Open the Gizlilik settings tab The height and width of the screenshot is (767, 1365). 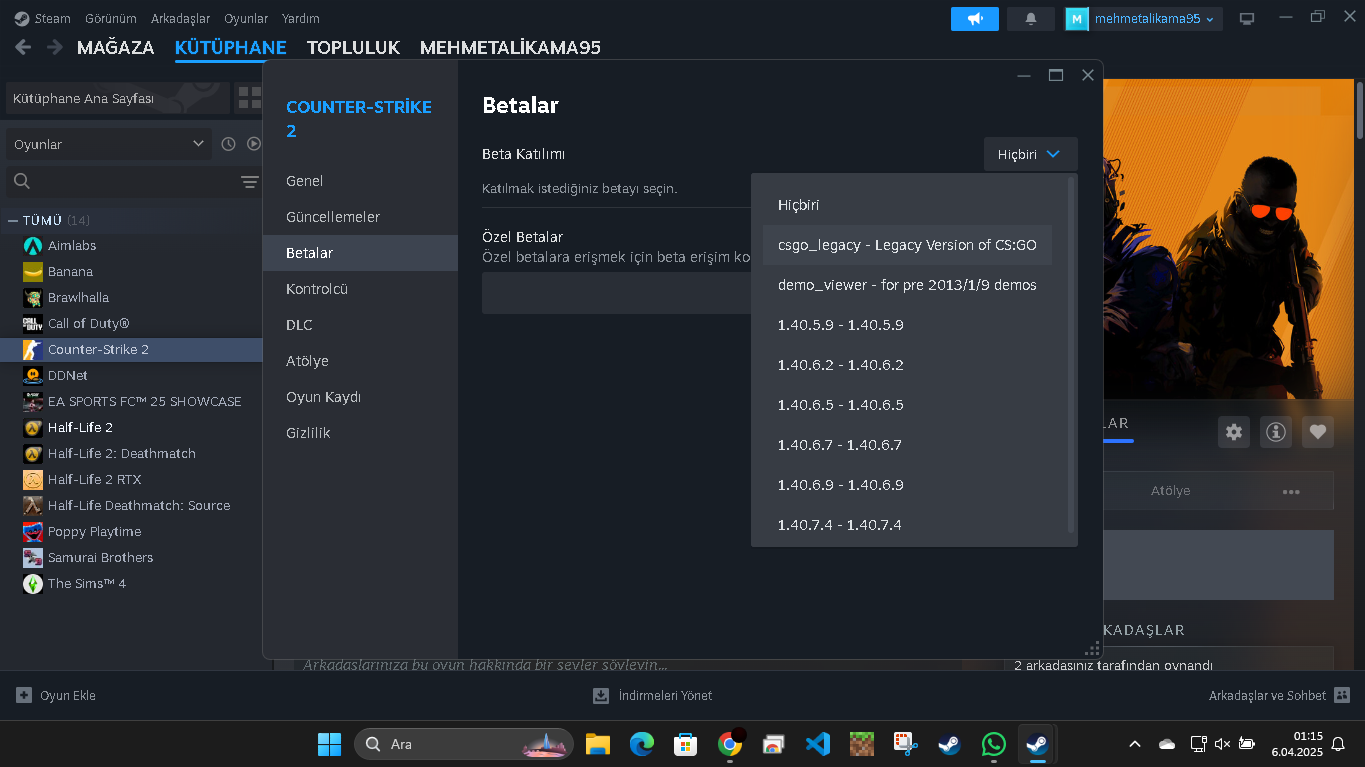[360, 433]
